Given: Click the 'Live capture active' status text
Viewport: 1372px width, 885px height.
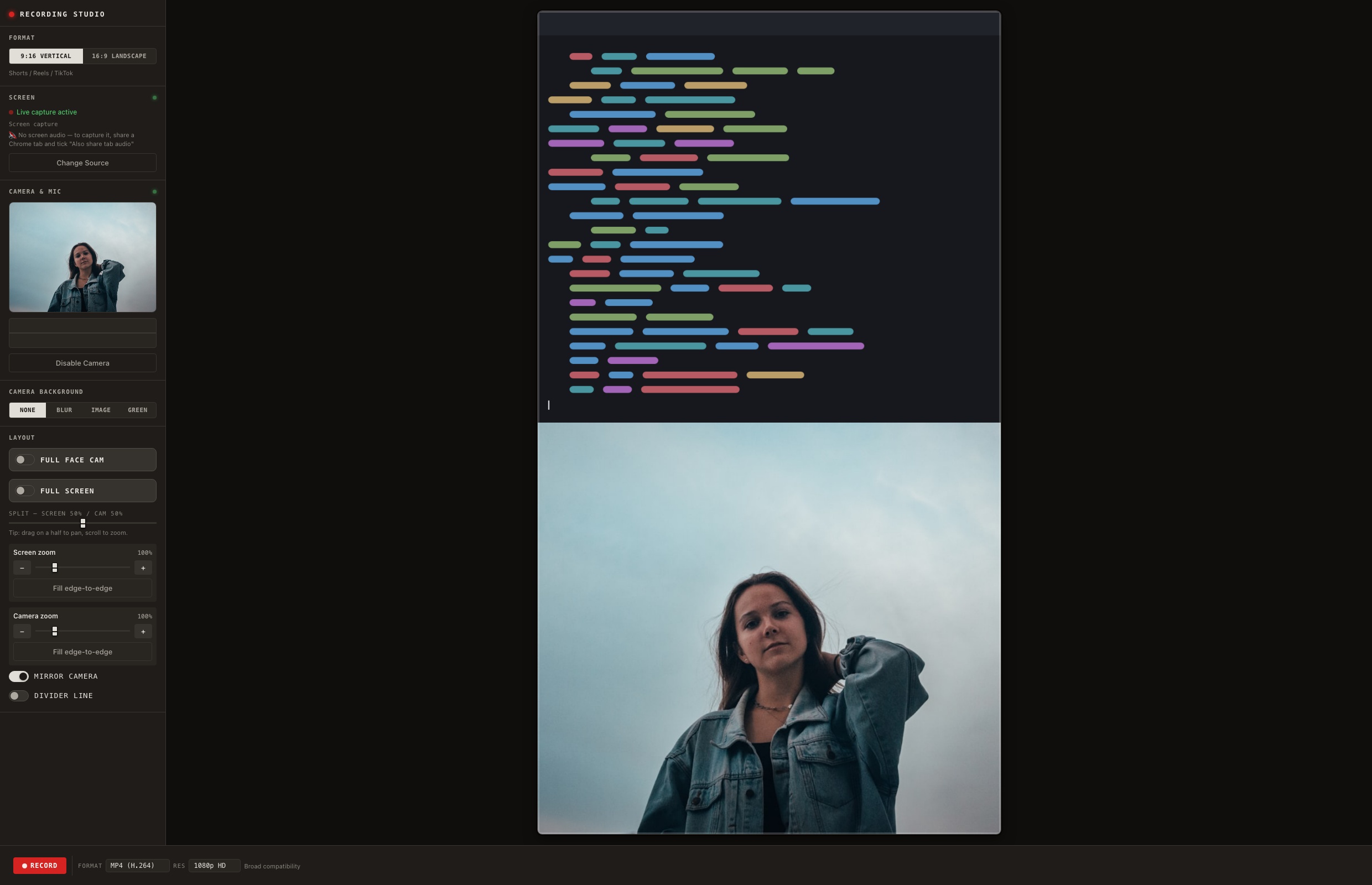Looking at the screenshot, I should click(x=46, y=112).
